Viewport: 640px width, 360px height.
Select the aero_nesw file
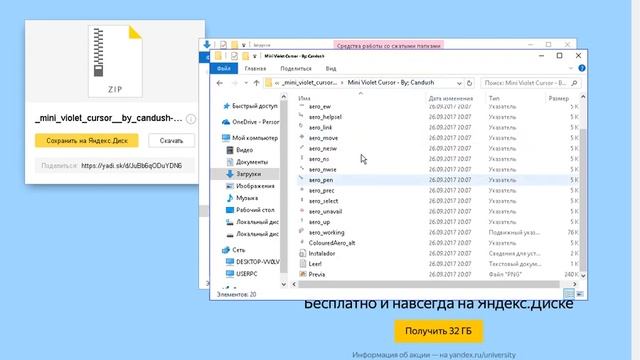coord(322,149)
